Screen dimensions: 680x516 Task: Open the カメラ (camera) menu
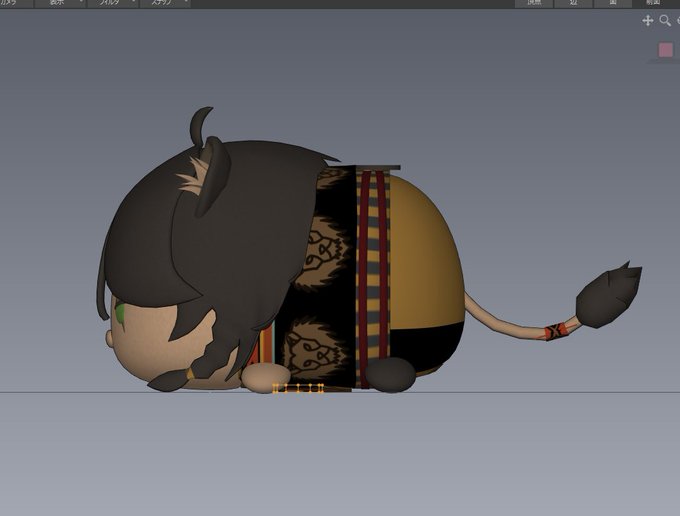coord(16,3)
